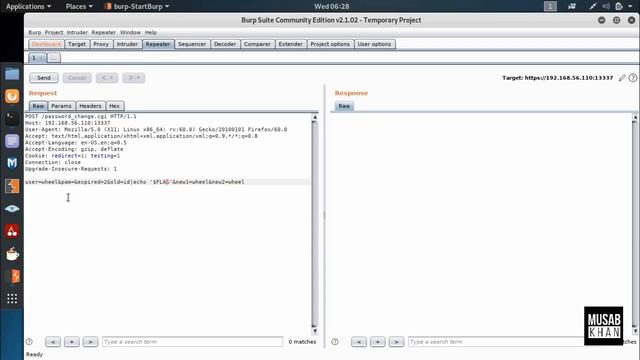The image size is (640, 360).
Task: Open the Places menu
Action: [x=79, y=6]
